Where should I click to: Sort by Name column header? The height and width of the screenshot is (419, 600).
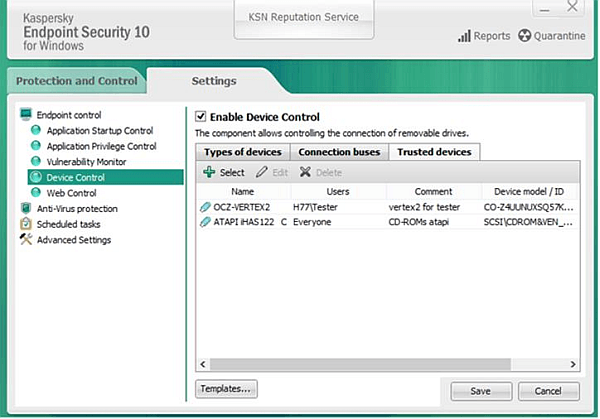point(243,191)
